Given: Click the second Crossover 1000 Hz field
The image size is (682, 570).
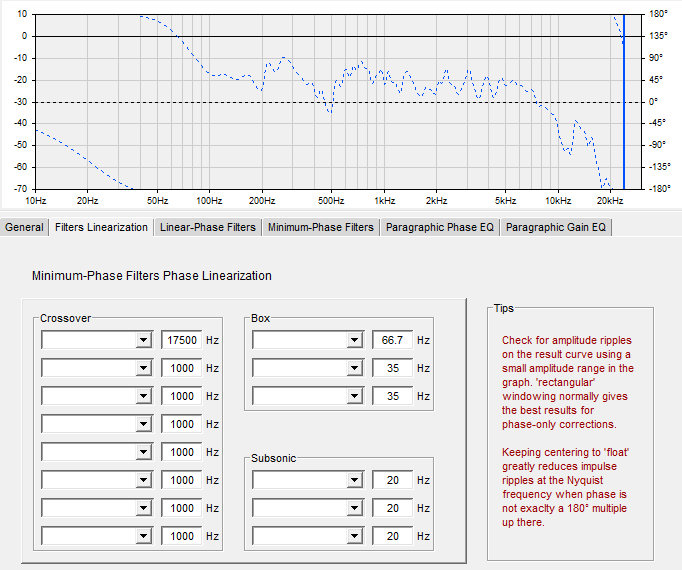Looking at the screenshot, I should pyautogui.click(x=181, y=368).
